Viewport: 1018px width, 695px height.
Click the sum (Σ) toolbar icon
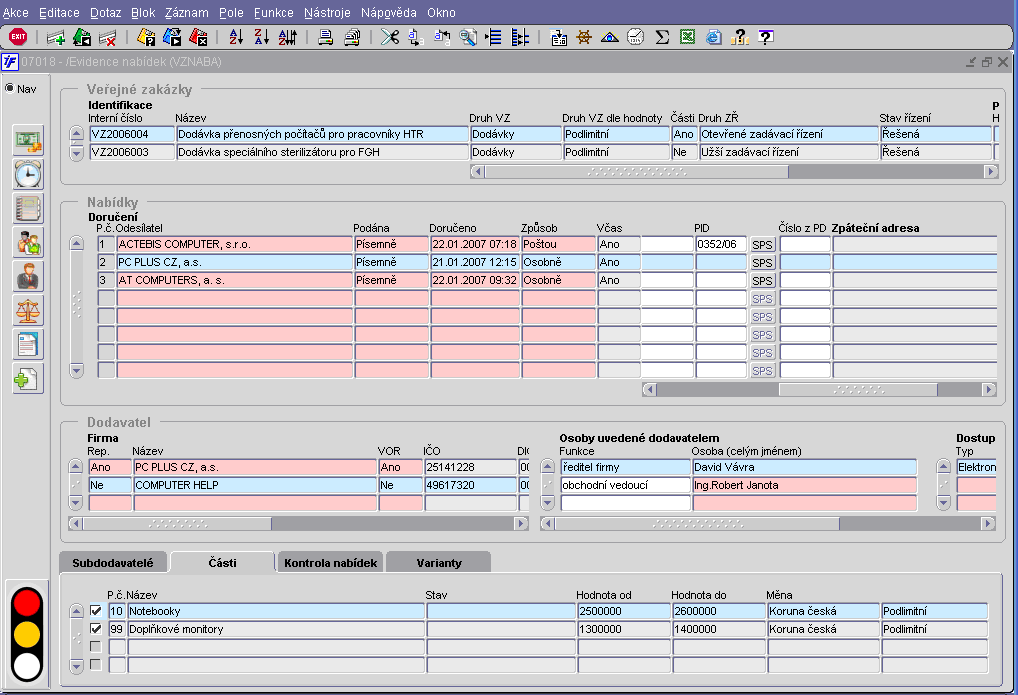pos(661,37)
